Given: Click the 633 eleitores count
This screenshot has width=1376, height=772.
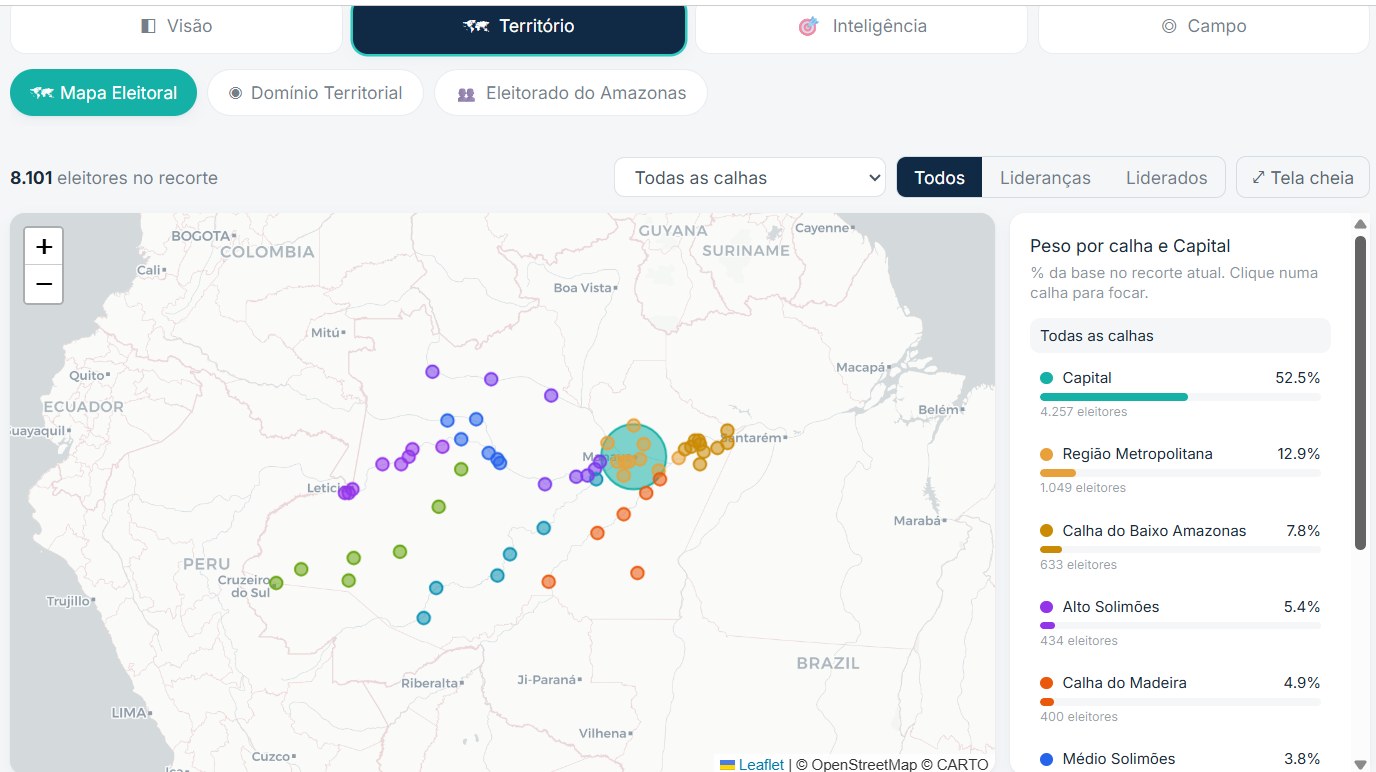Looking at the screenshot, I should coord(1079,565).
